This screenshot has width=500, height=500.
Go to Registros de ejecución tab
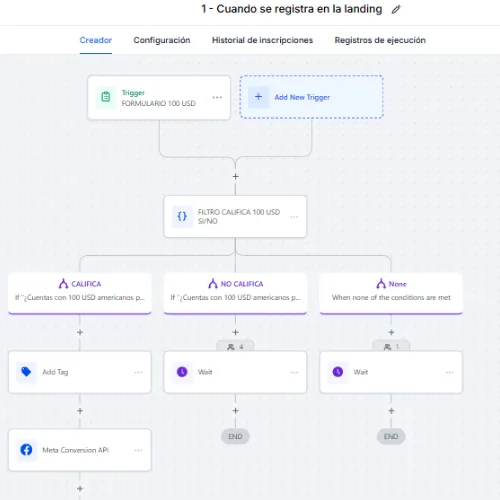click(380, 40)
